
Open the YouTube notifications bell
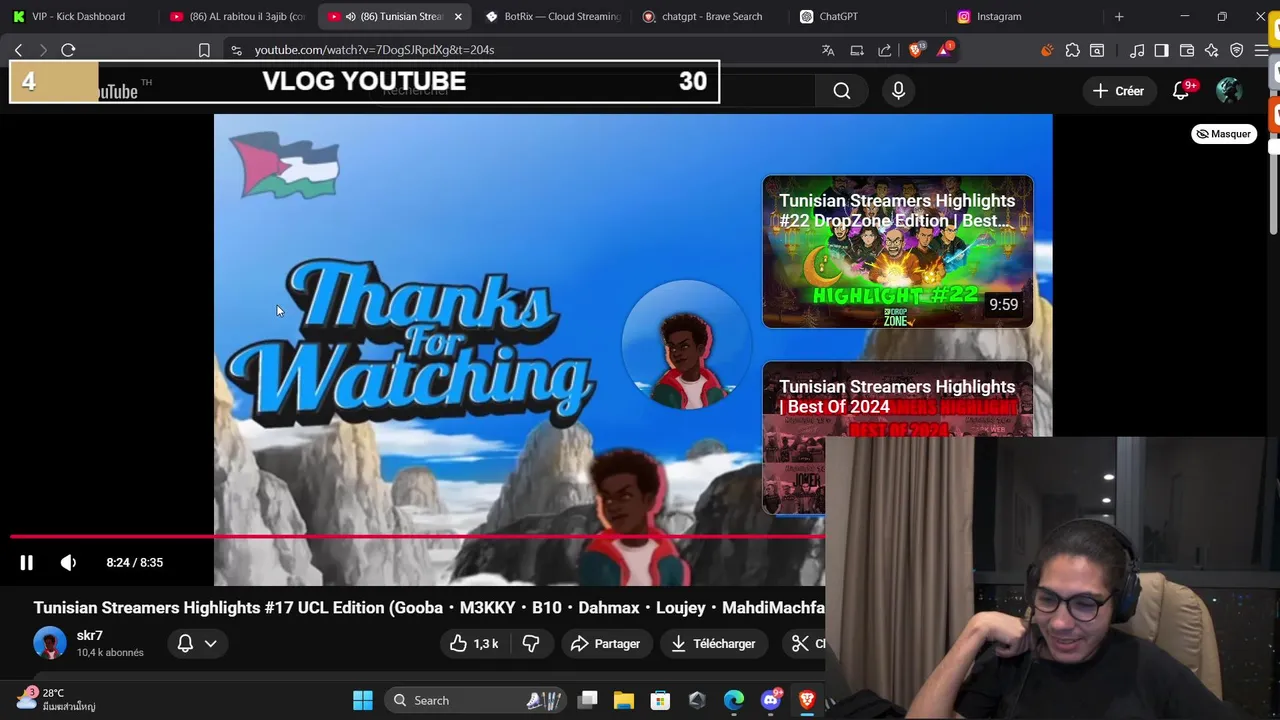click(x=1181, y=91)
